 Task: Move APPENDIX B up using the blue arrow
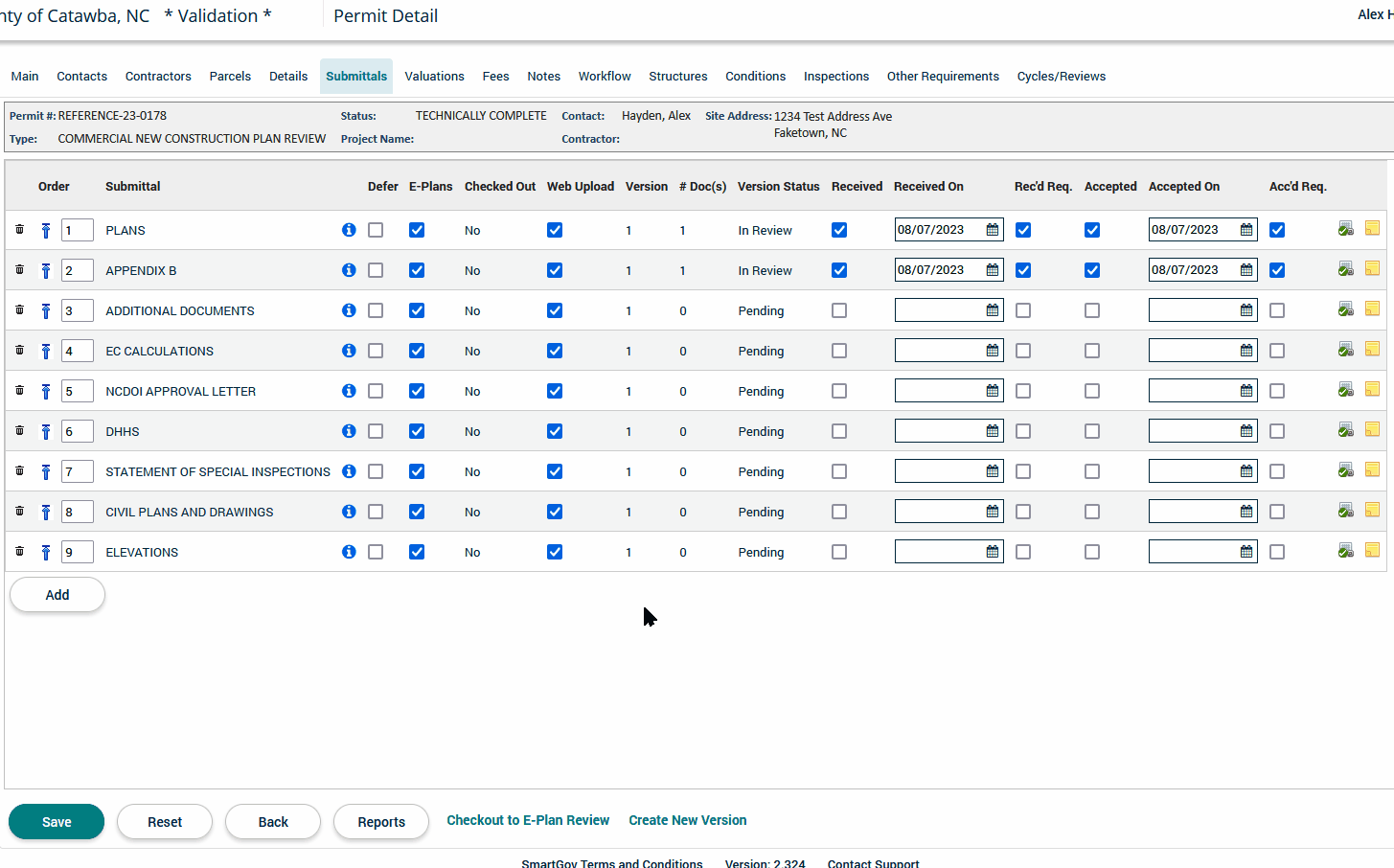(x=45, y=271)
